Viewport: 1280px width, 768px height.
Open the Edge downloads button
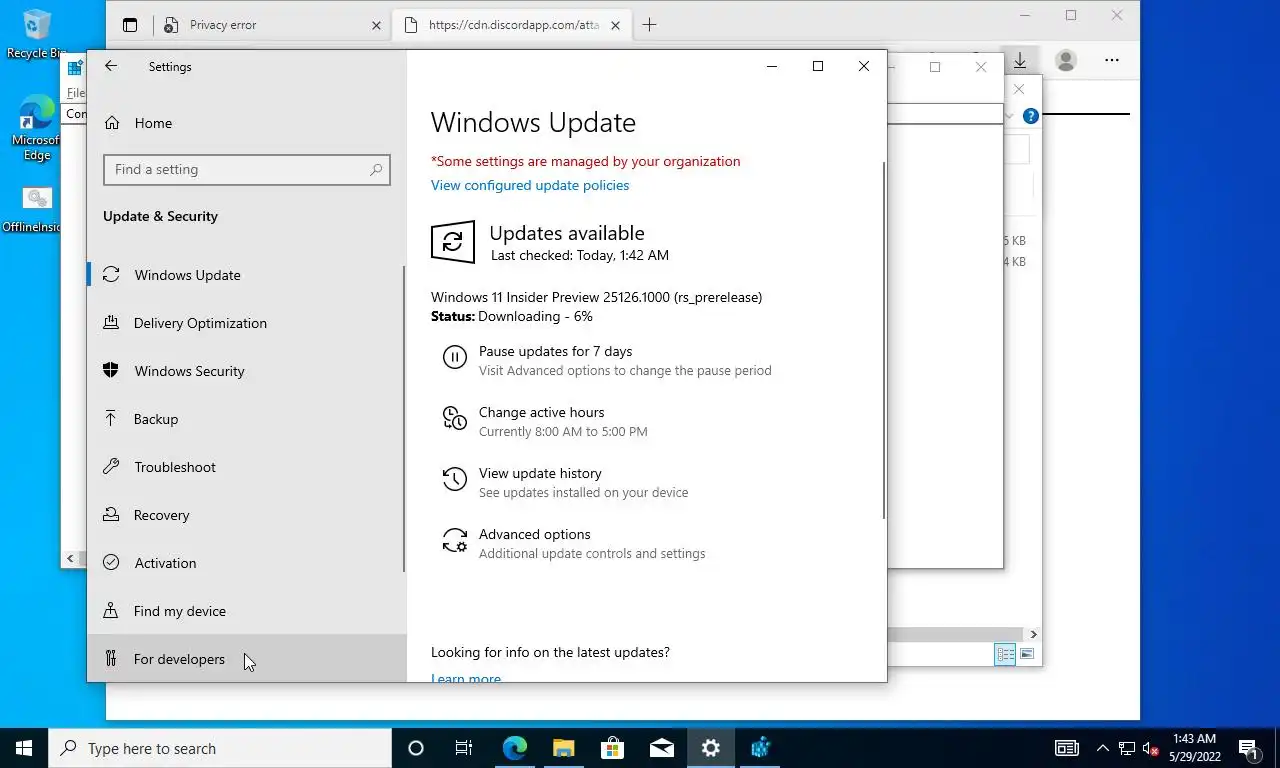[1020, 61]
